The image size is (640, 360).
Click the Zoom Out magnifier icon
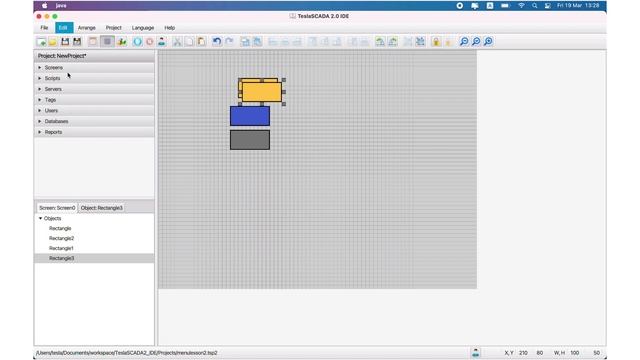464,42
